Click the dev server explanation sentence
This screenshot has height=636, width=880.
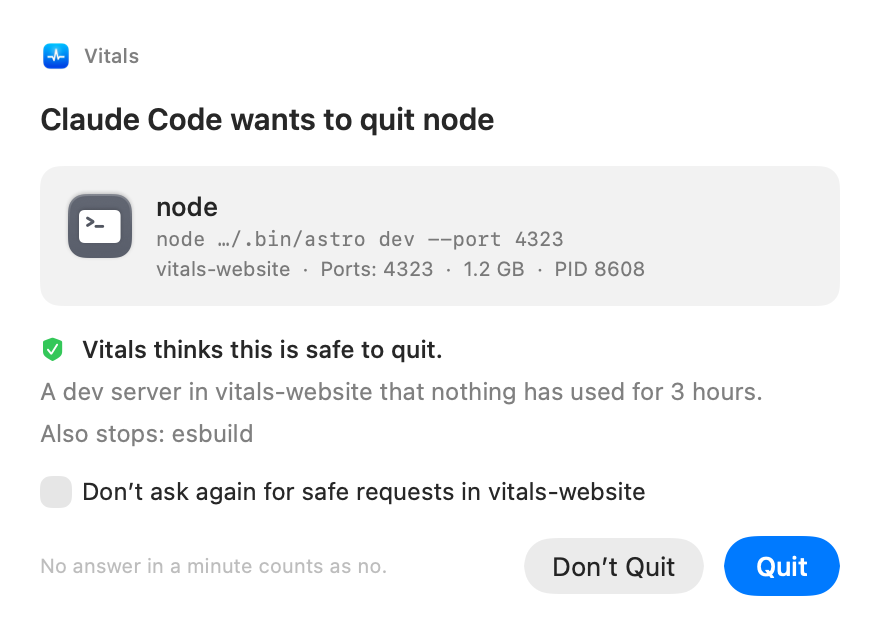pos(401,392)
